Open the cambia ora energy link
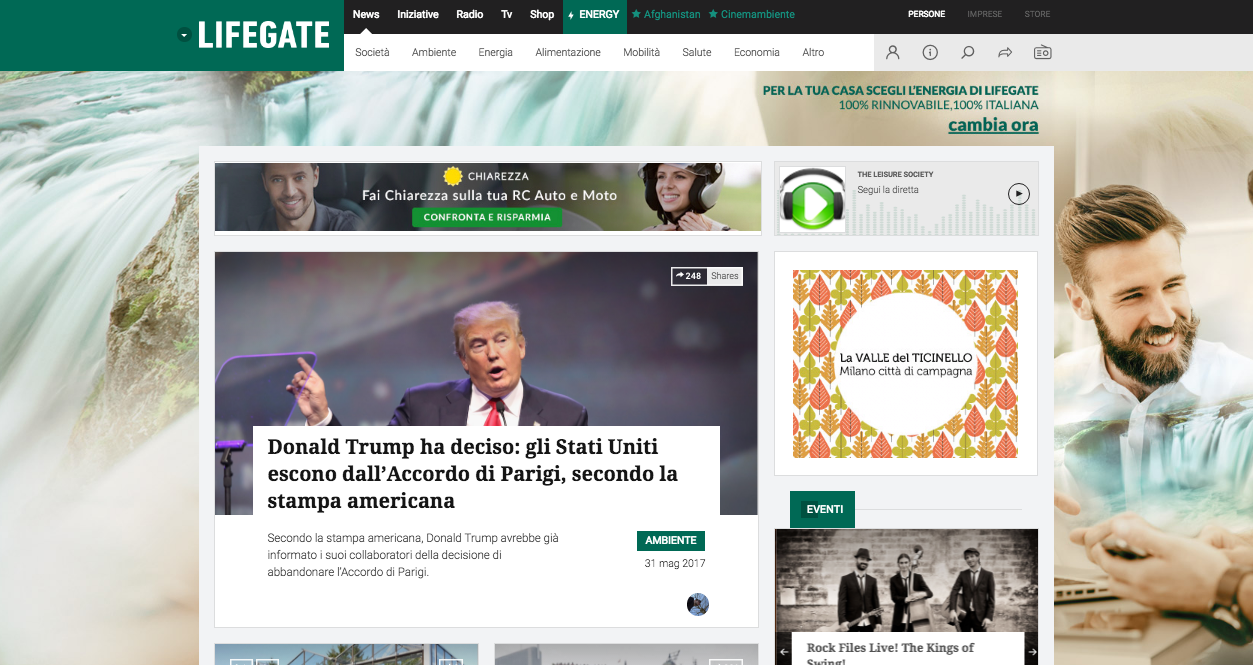 coord(993,125)
